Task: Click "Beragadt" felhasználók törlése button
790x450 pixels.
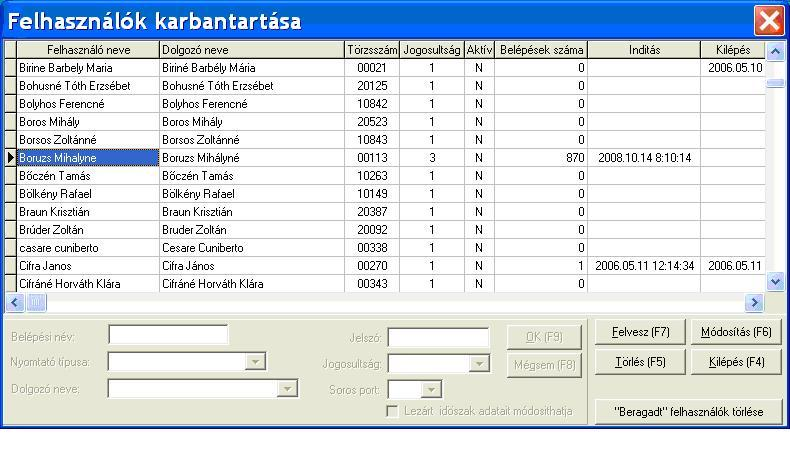Action: (688, 412)
